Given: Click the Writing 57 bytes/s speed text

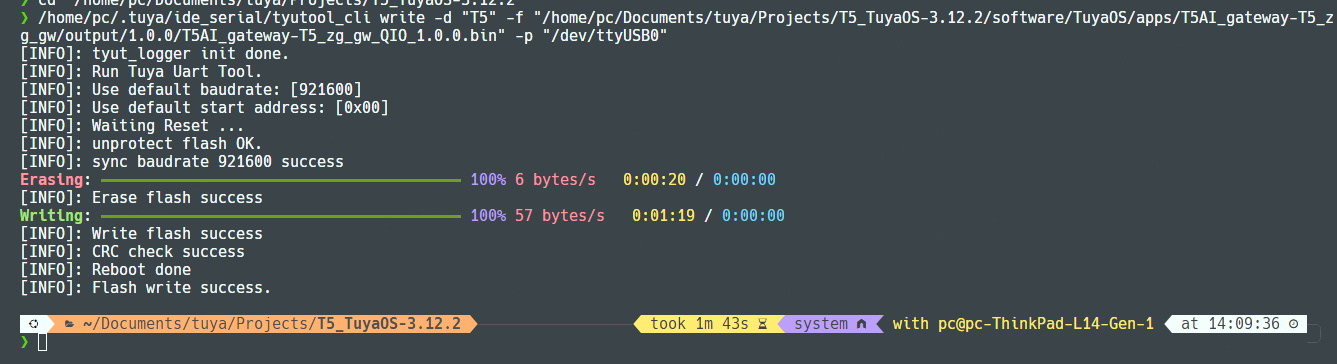Looking at the screenshot, I should tap(560, 216).
